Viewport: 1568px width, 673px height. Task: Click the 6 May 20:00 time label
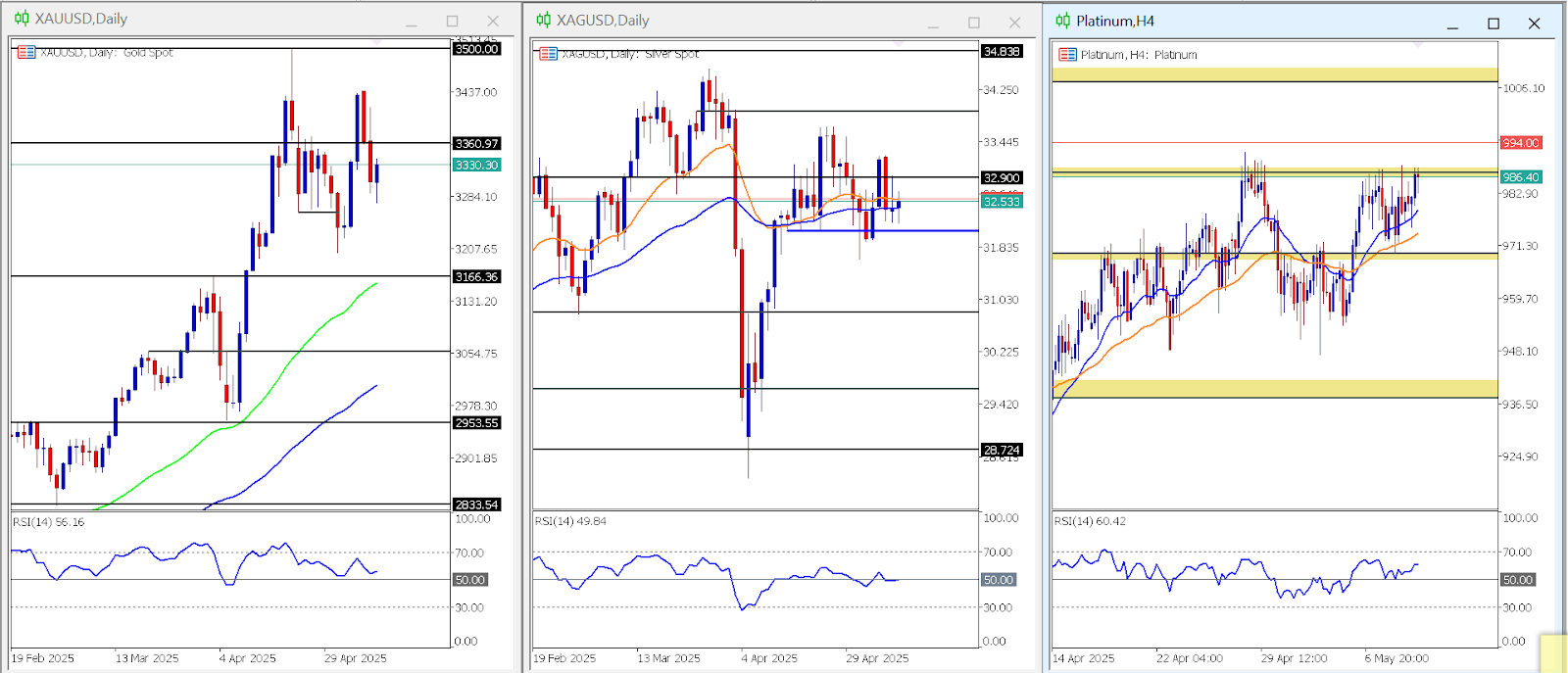click(x=1396, y=658)
